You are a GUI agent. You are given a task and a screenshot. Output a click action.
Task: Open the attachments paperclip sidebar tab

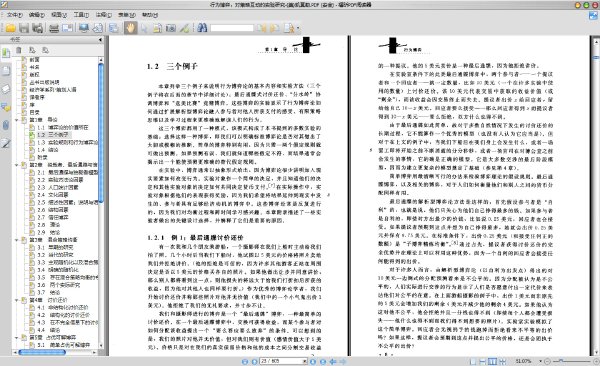[6, 125]
